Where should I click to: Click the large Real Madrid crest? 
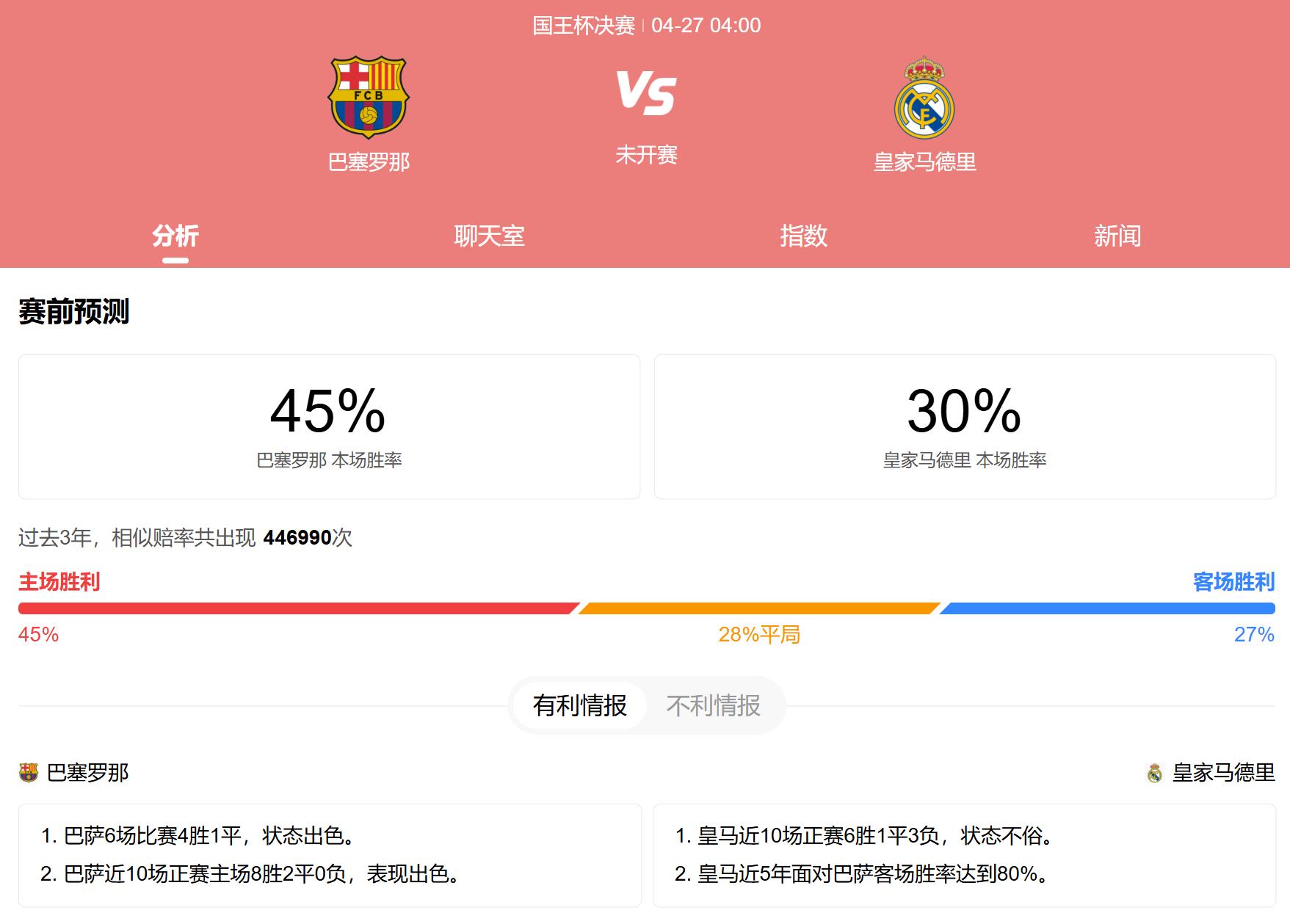(924, 98)
